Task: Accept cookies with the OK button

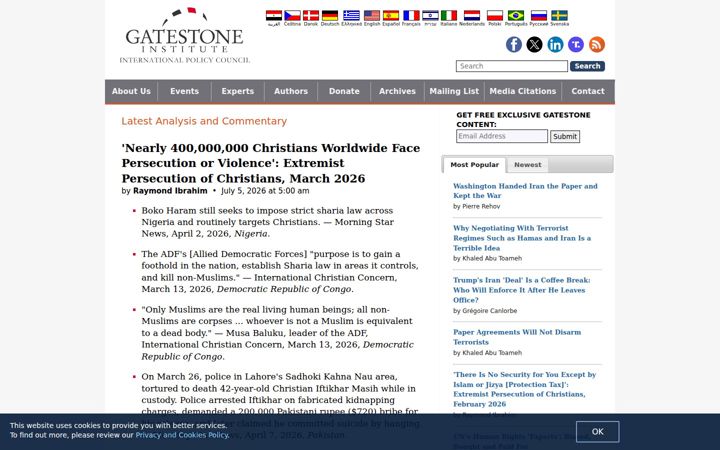Action: 597,432
